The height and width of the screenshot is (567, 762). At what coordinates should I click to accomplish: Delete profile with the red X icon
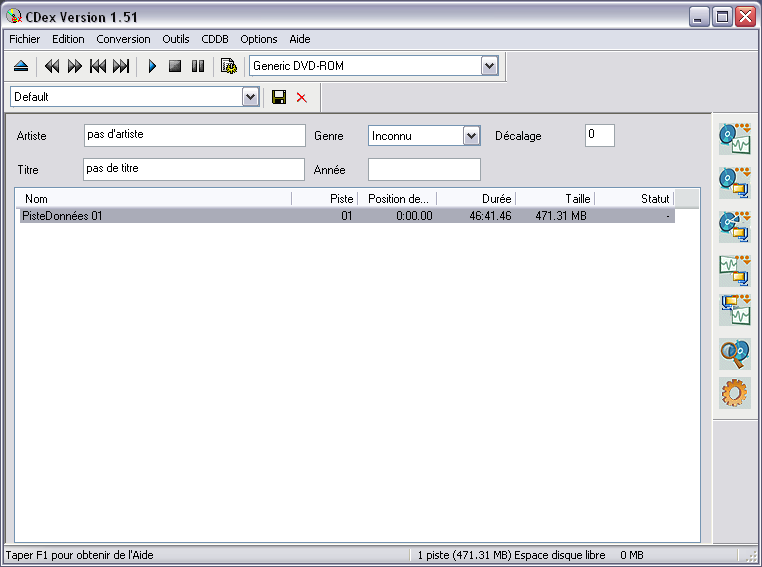(302, 98)
